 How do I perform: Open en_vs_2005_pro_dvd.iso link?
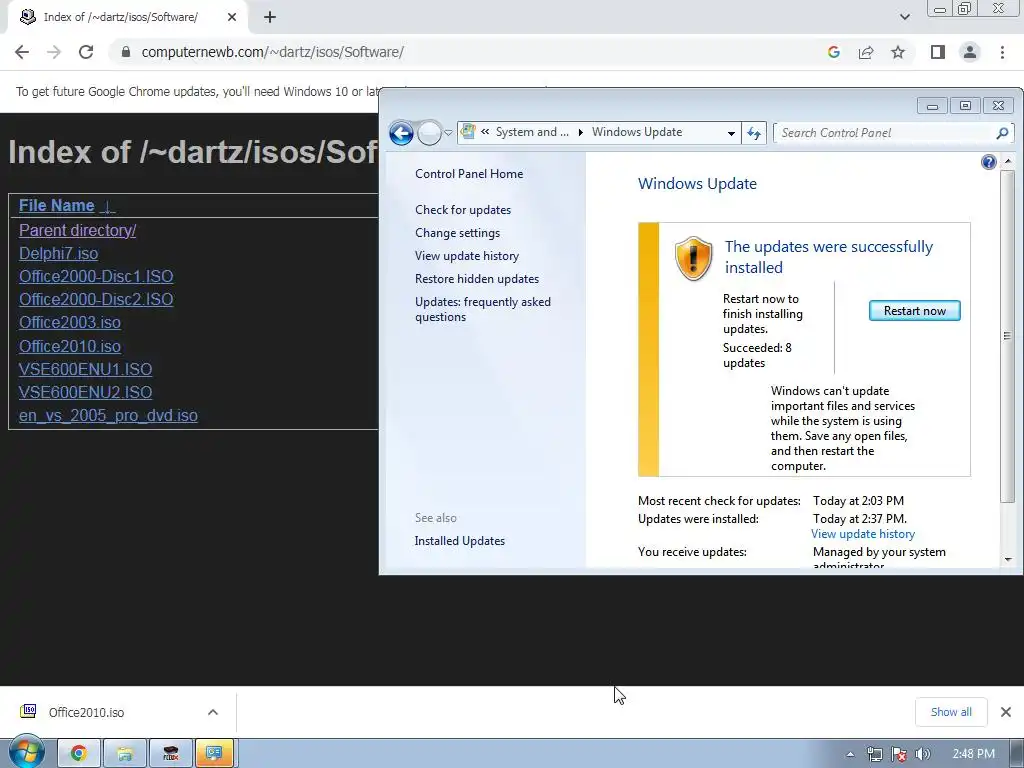pos(108,415)
